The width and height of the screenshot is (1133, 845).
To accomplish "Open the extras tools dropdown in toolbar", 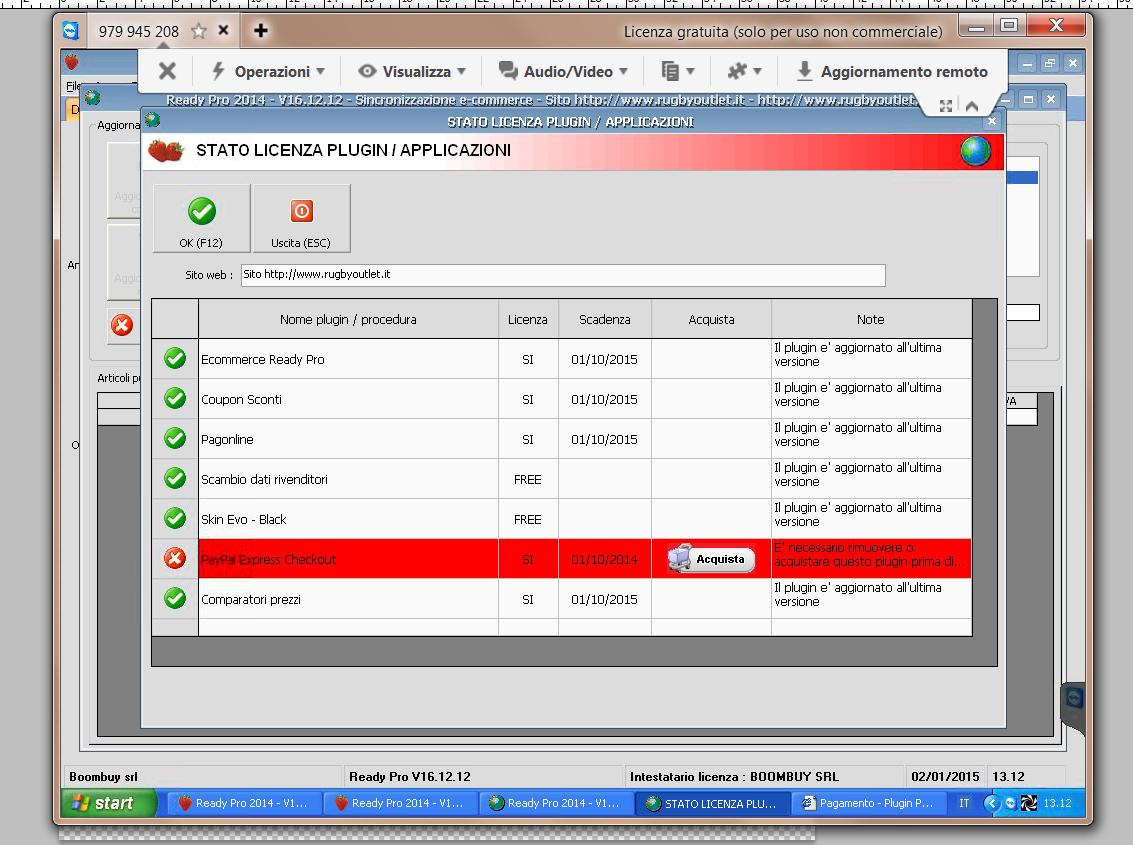I will pyautogui.click(x=744, y=72).
